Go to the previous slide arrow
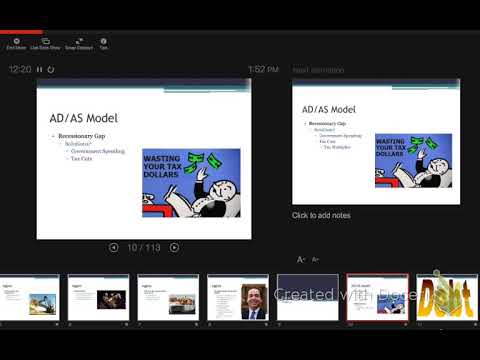The image size is (480, 360). 113,247
